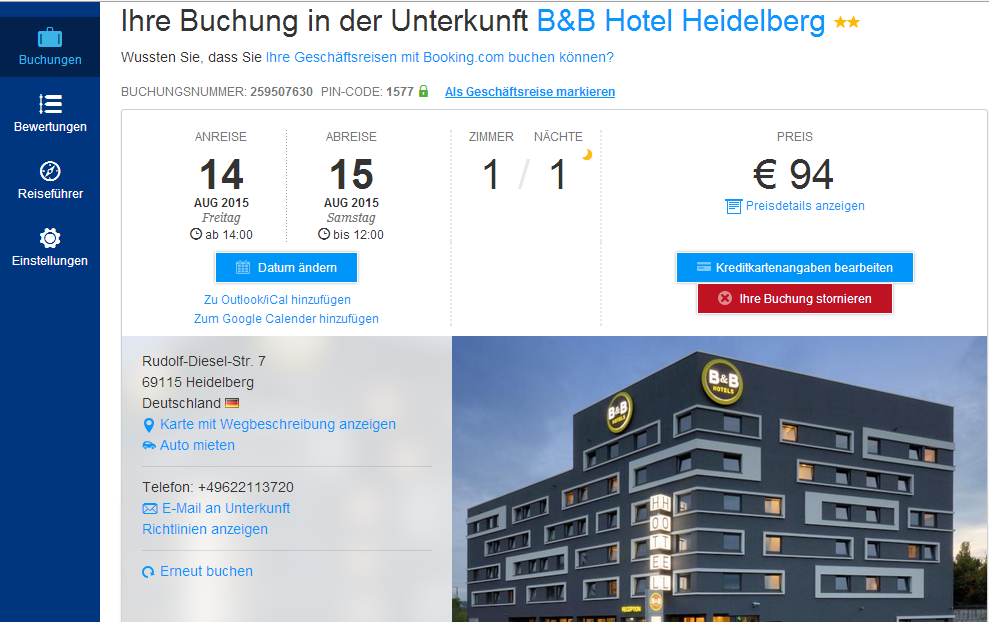This screenshot has height=622, width=989.
Task: Click the map pin icon for directions
Action: pos(149,425)
